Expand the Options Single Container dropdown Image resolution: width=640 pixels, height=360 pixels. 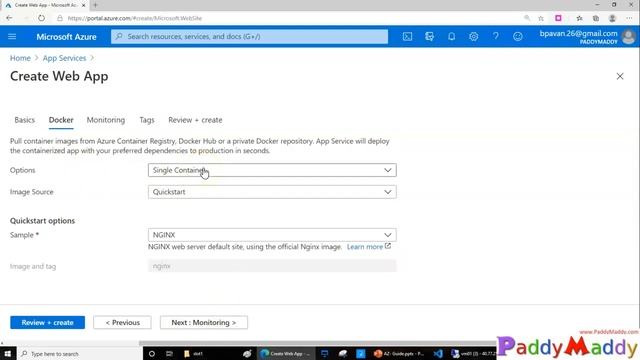click(x=272, y=170)
